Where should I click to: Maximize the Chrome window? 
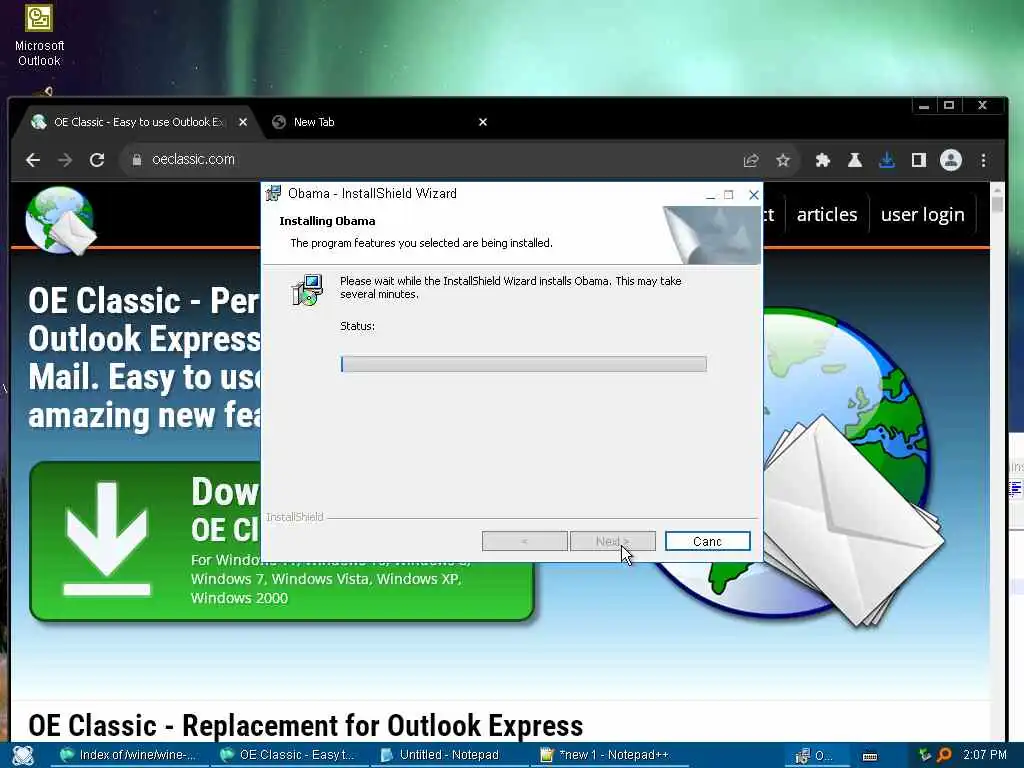(x=949, y=106)
